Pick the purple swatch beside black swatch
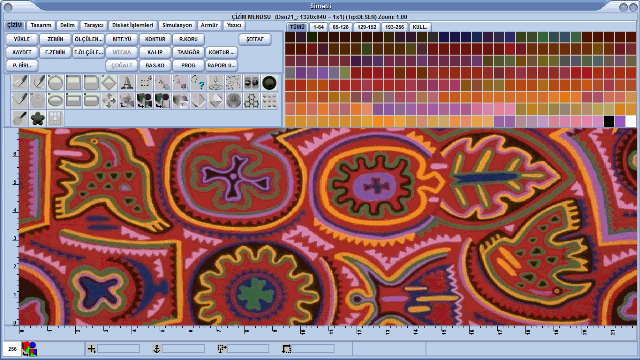The height and width of the screenshot is (360, 640). [x=620, y=121]
